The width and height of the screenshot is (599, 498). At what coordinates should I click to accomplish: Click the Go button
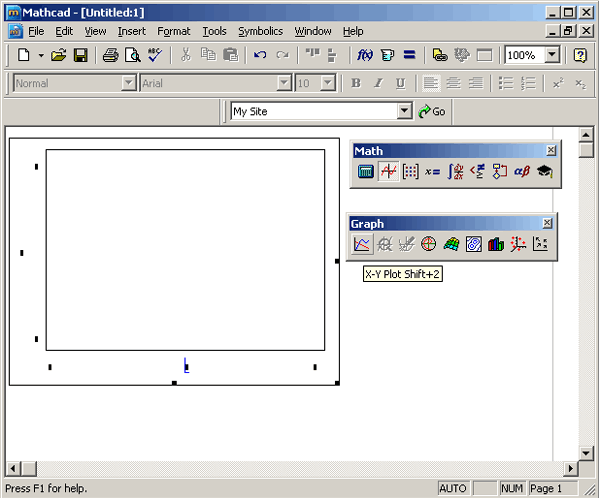coord(432,111)
